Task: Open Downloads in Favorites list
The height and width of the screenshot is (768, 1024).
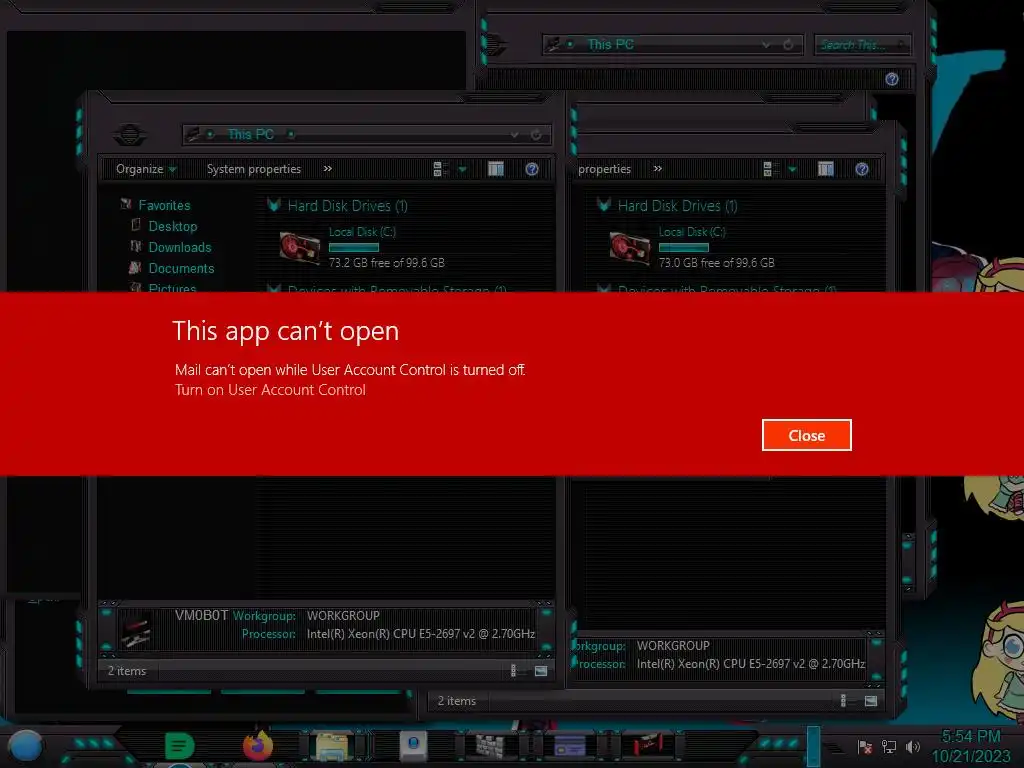Action: (180, 247)
